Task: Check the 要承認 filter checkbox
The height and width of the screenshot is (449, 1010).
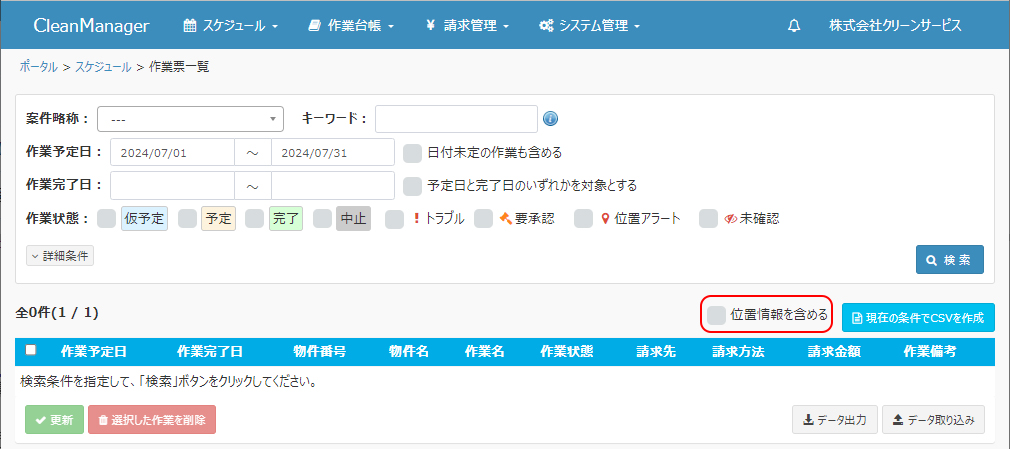Action: coord(484,218)
